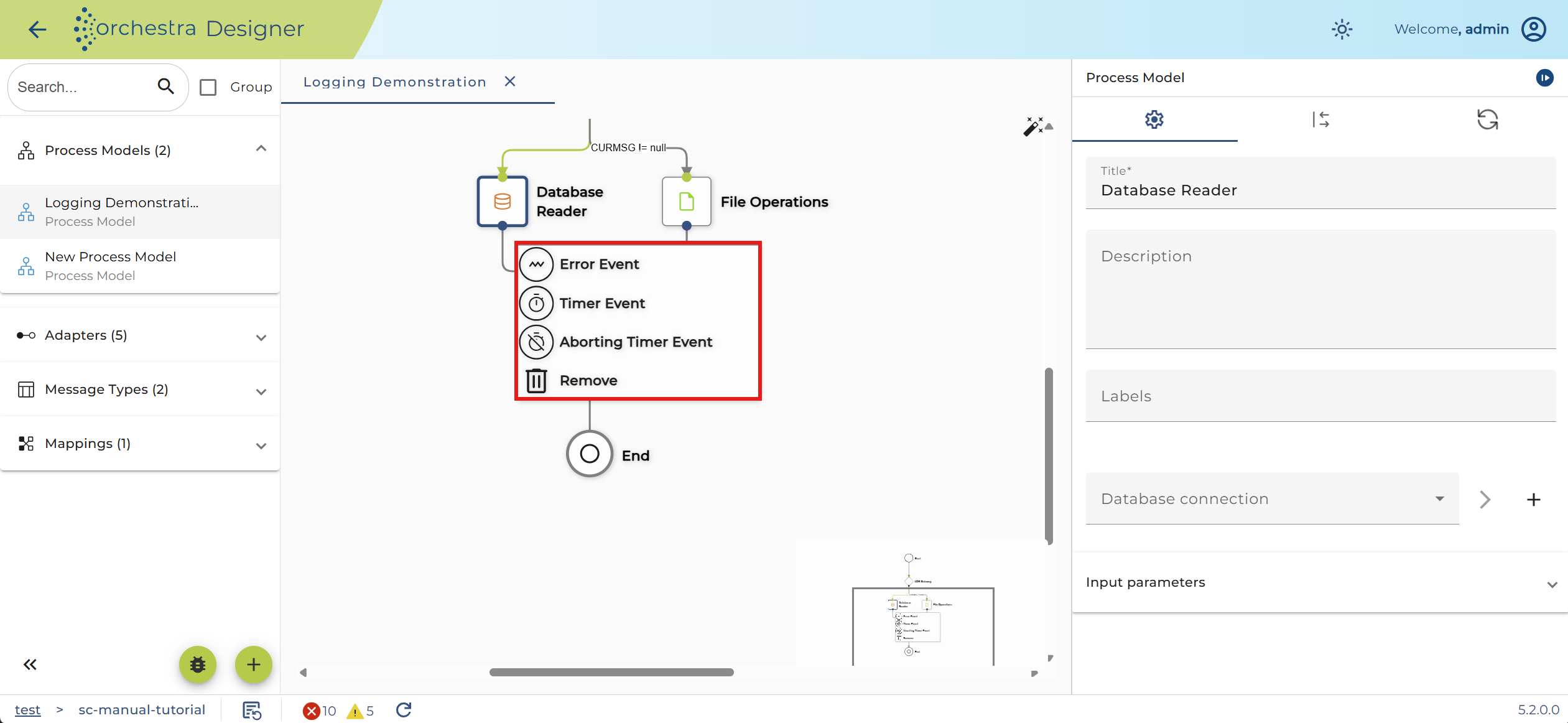Click the Description text area
Image resolution: width=1568 pixels, height=723 pixels.
pos(1320,289)
